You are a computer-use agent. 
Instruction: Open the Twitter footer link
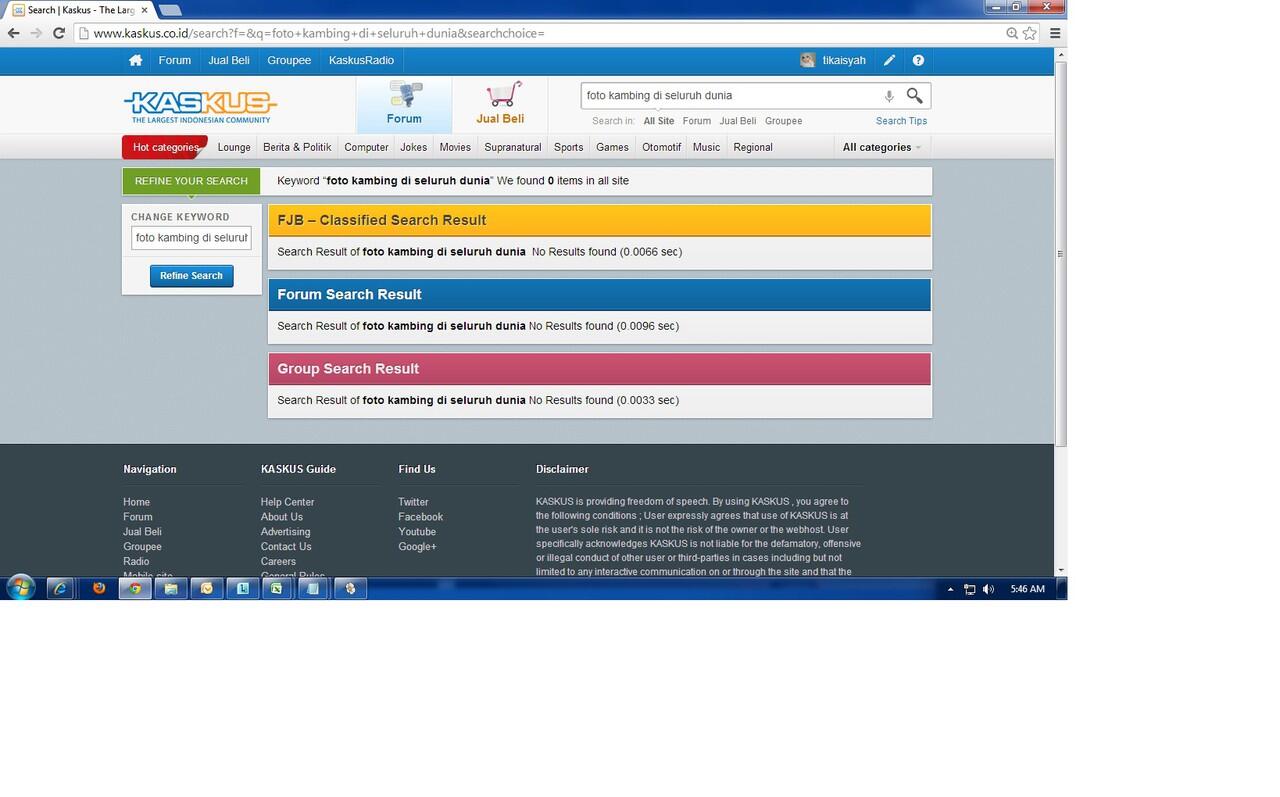(413, 502)
